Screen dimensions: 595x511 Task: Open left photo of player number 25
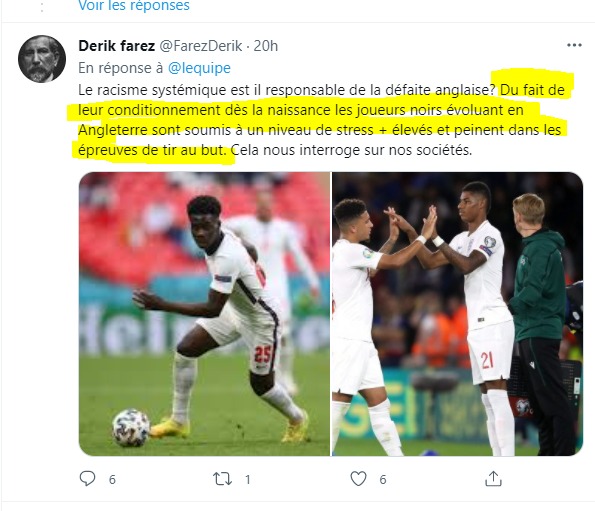(x=204, y=314)
